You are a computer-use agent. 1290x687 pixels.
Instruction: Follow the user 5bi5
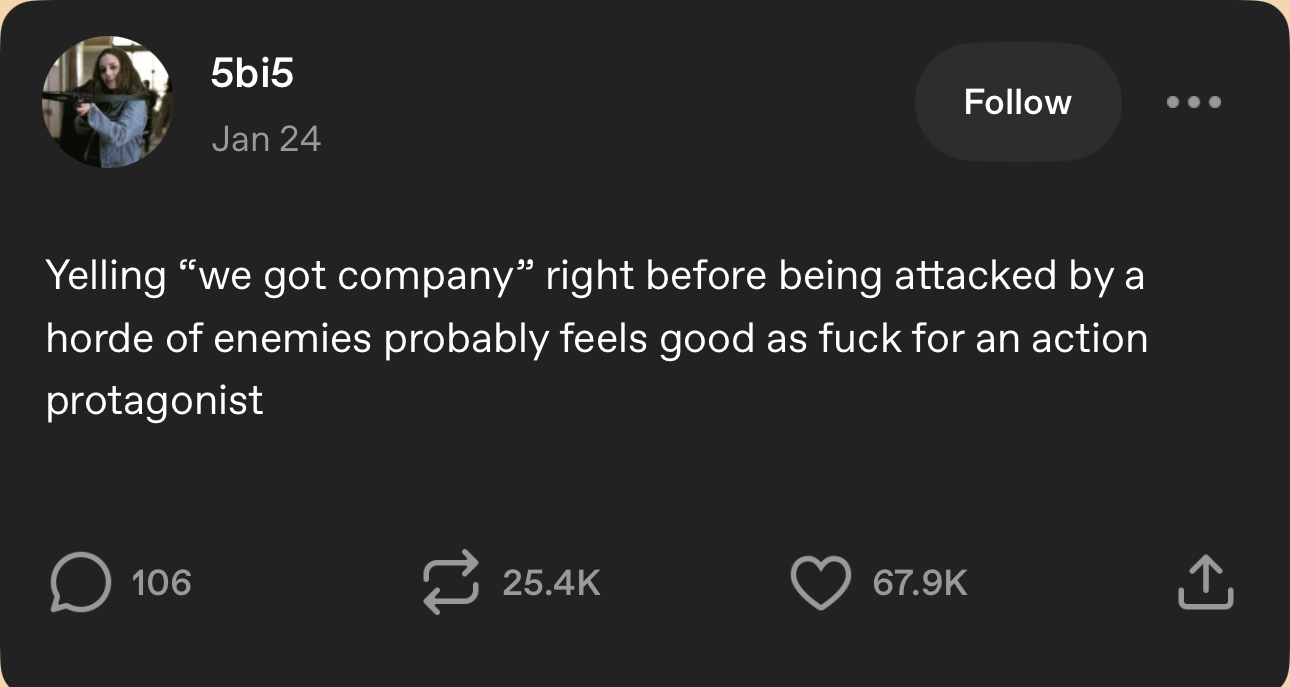(1017, 102)
